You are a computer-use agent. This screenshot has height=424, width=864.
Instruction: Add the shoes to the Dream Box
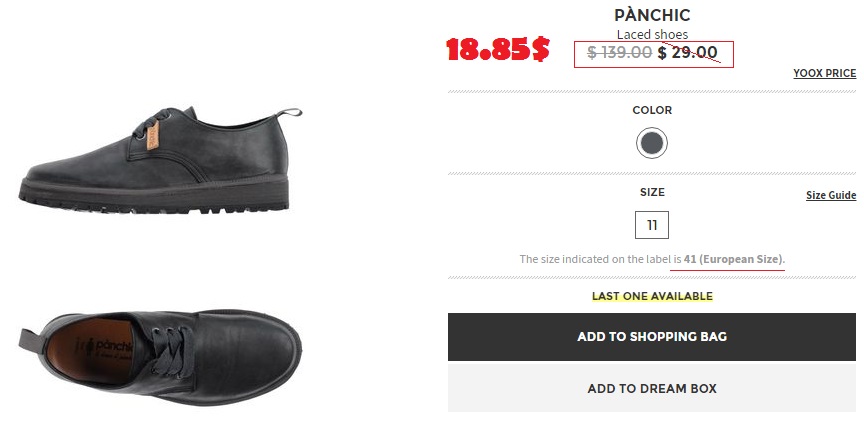652,388
